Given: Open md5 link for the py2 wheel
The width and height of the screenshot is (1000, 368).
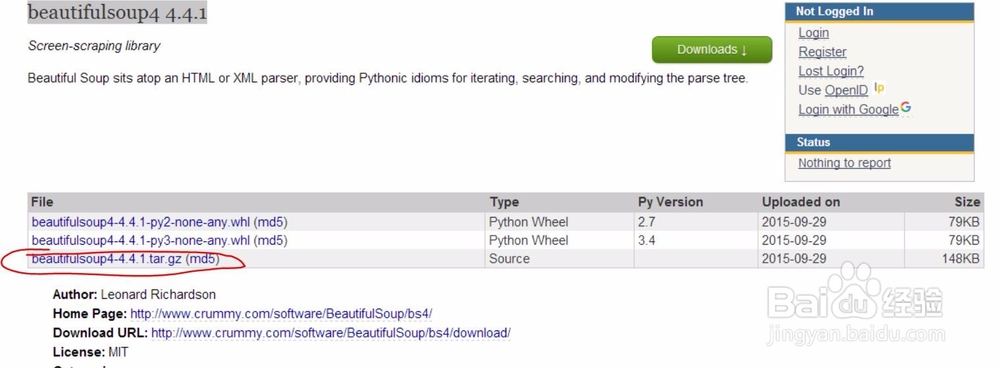Looking at the screenshot, I should click(271, 222).
